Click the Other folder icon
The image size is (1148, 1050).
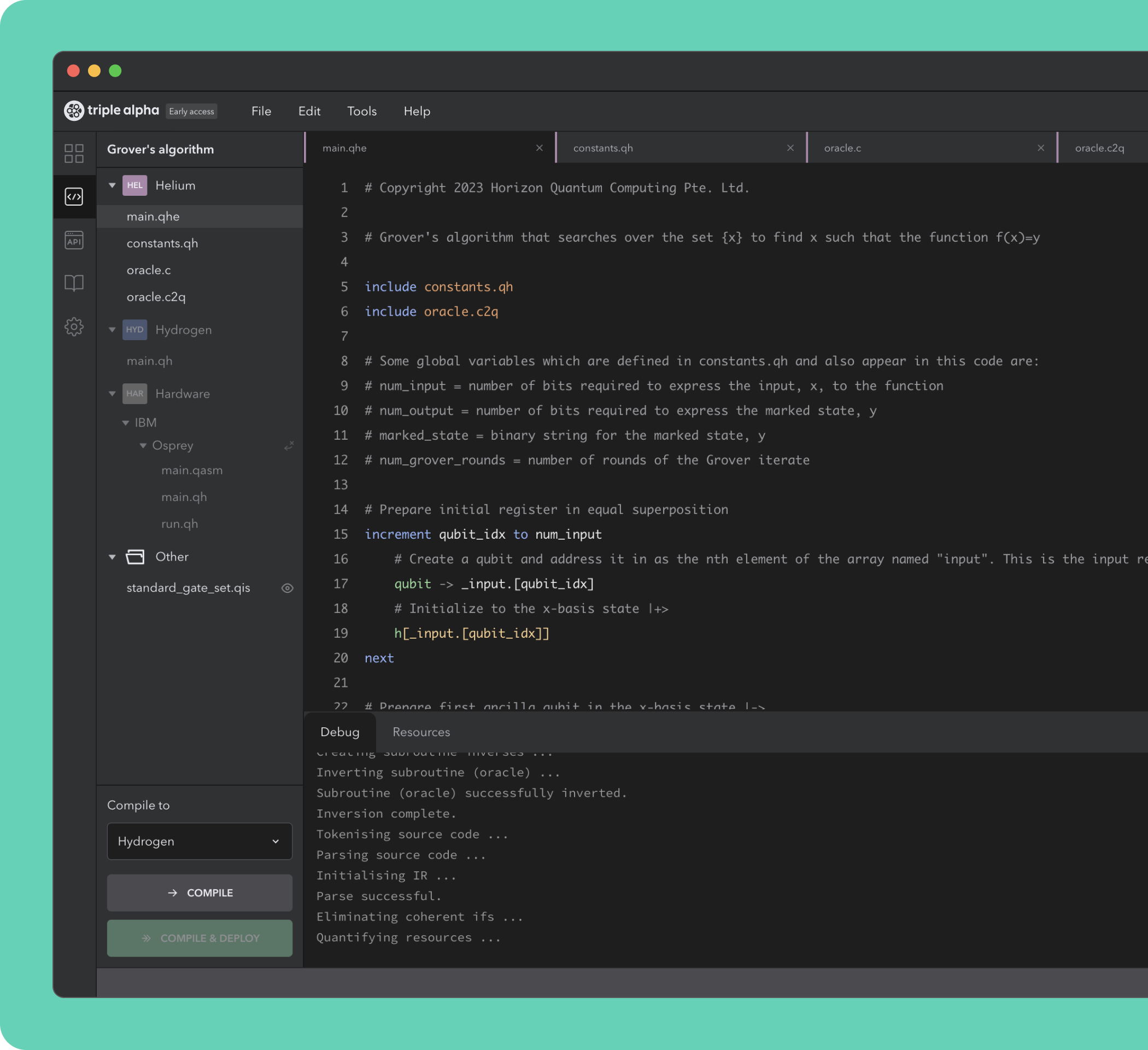(x=135, y=557)
